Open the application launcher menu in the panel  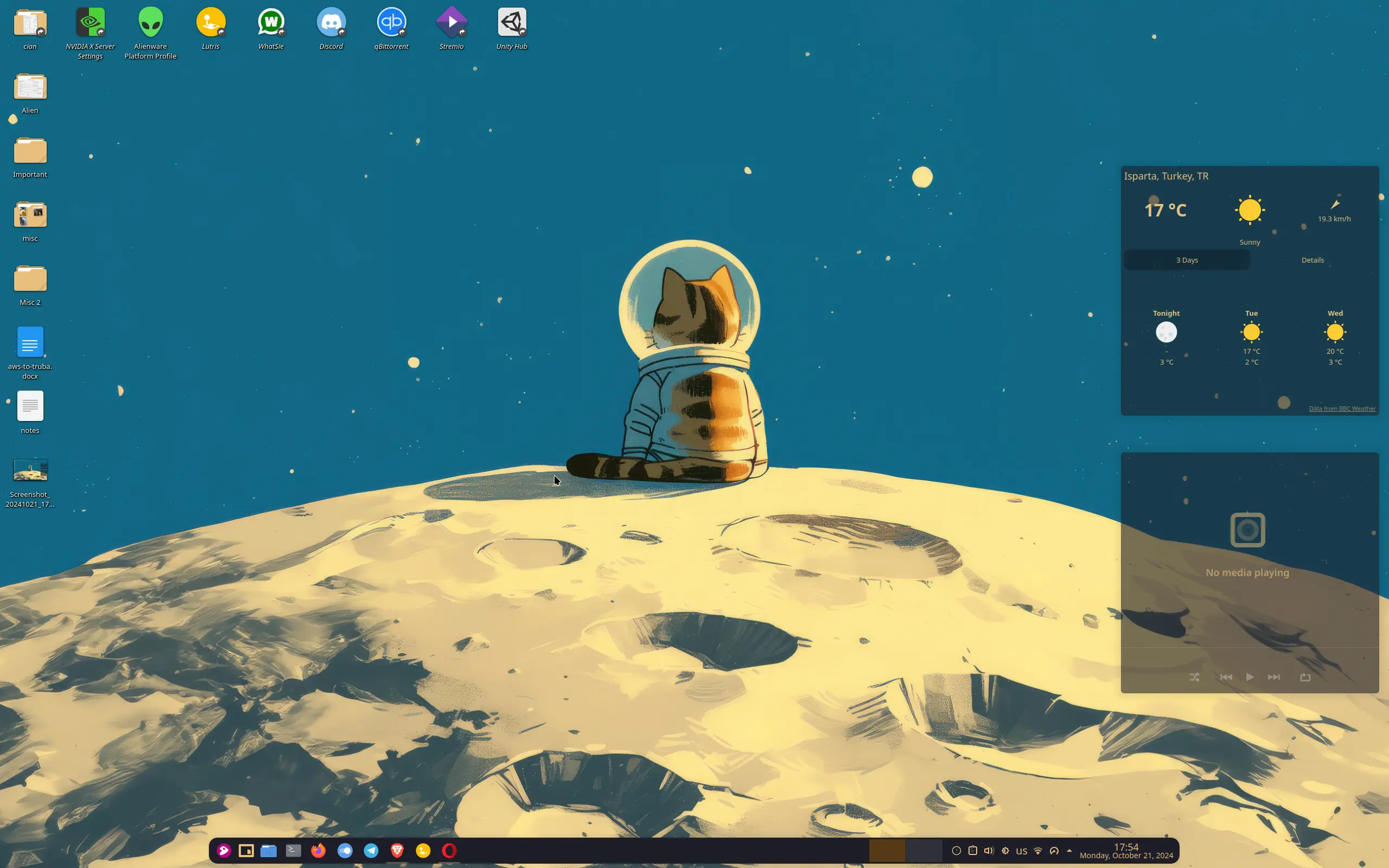224,851
